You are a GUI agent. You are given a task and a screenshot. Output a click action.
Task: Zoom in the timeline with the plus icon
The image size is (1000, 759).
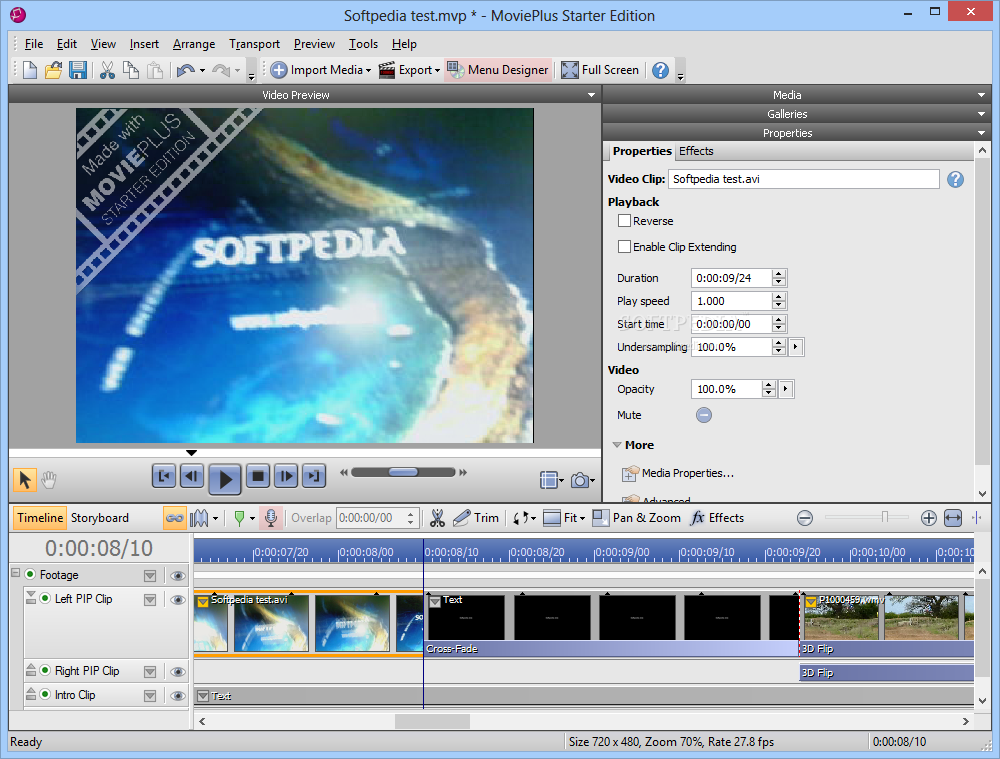click(929, 518)
